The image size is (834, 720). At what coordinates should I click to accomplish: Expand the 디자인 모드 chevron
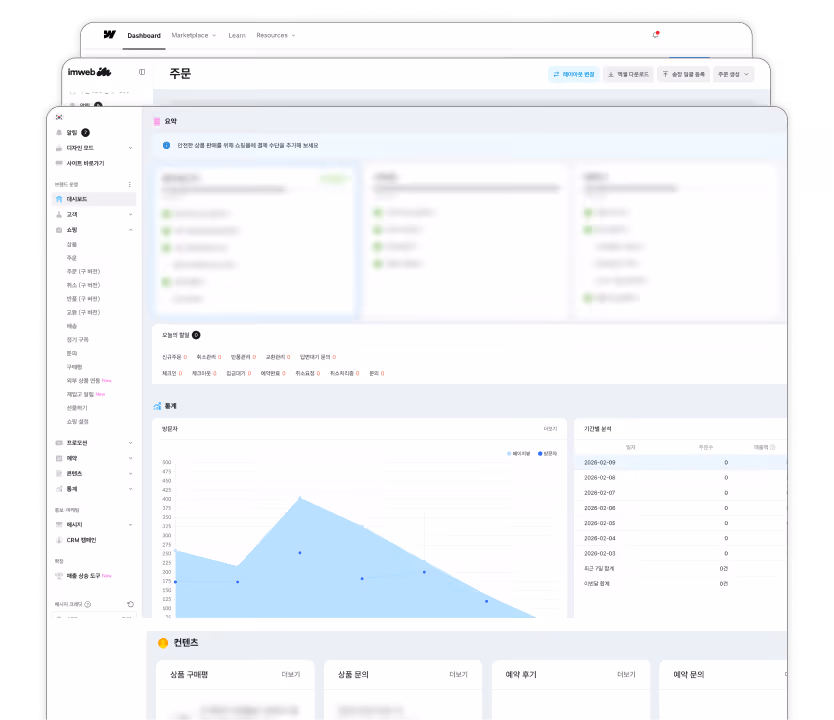[130, 148]
